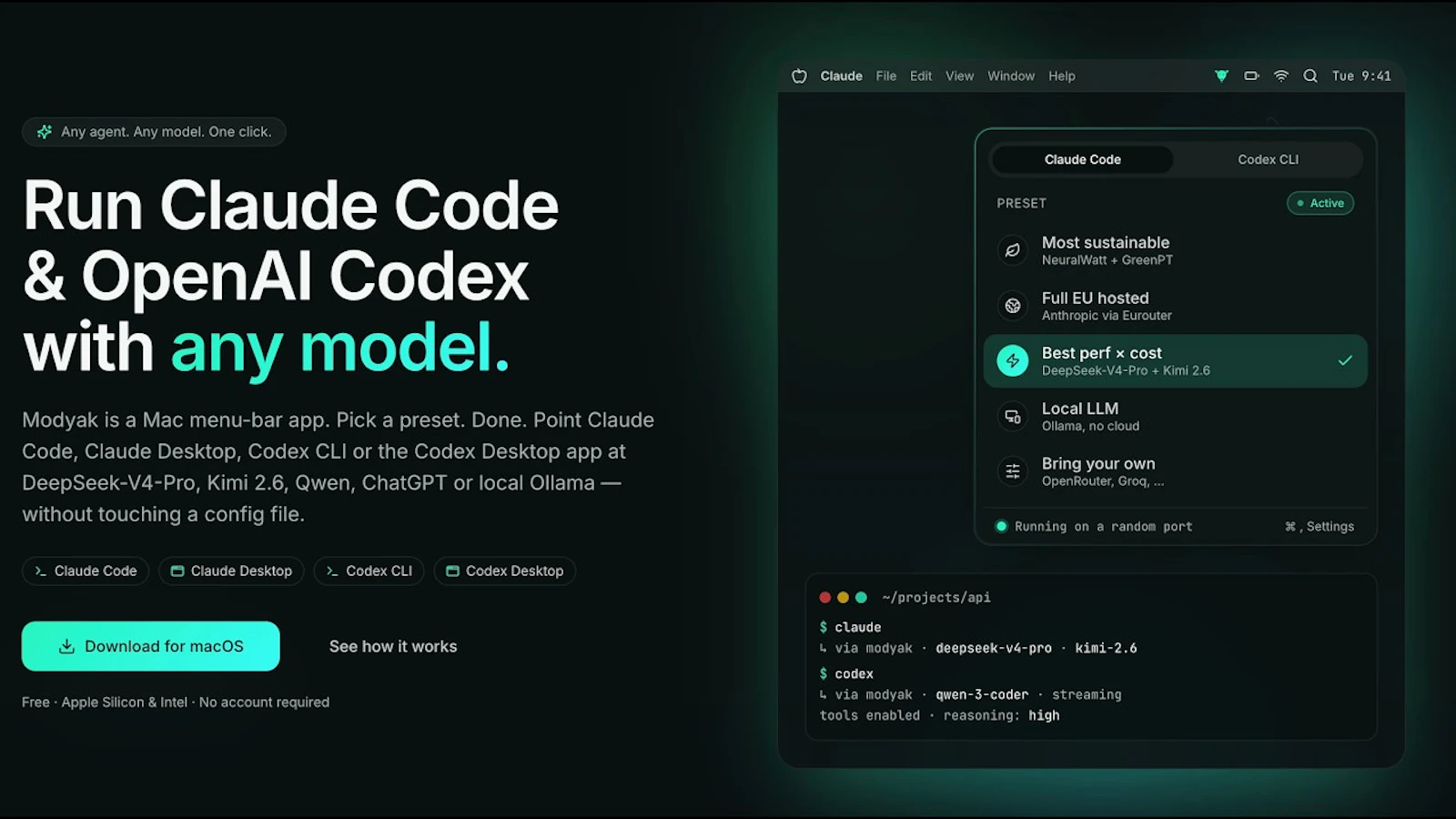Image resolution: width=1456 pixels, height=819 pixels.
Task: Click the terminal prompt icon on Codex CLI chip
Action: 332,571
